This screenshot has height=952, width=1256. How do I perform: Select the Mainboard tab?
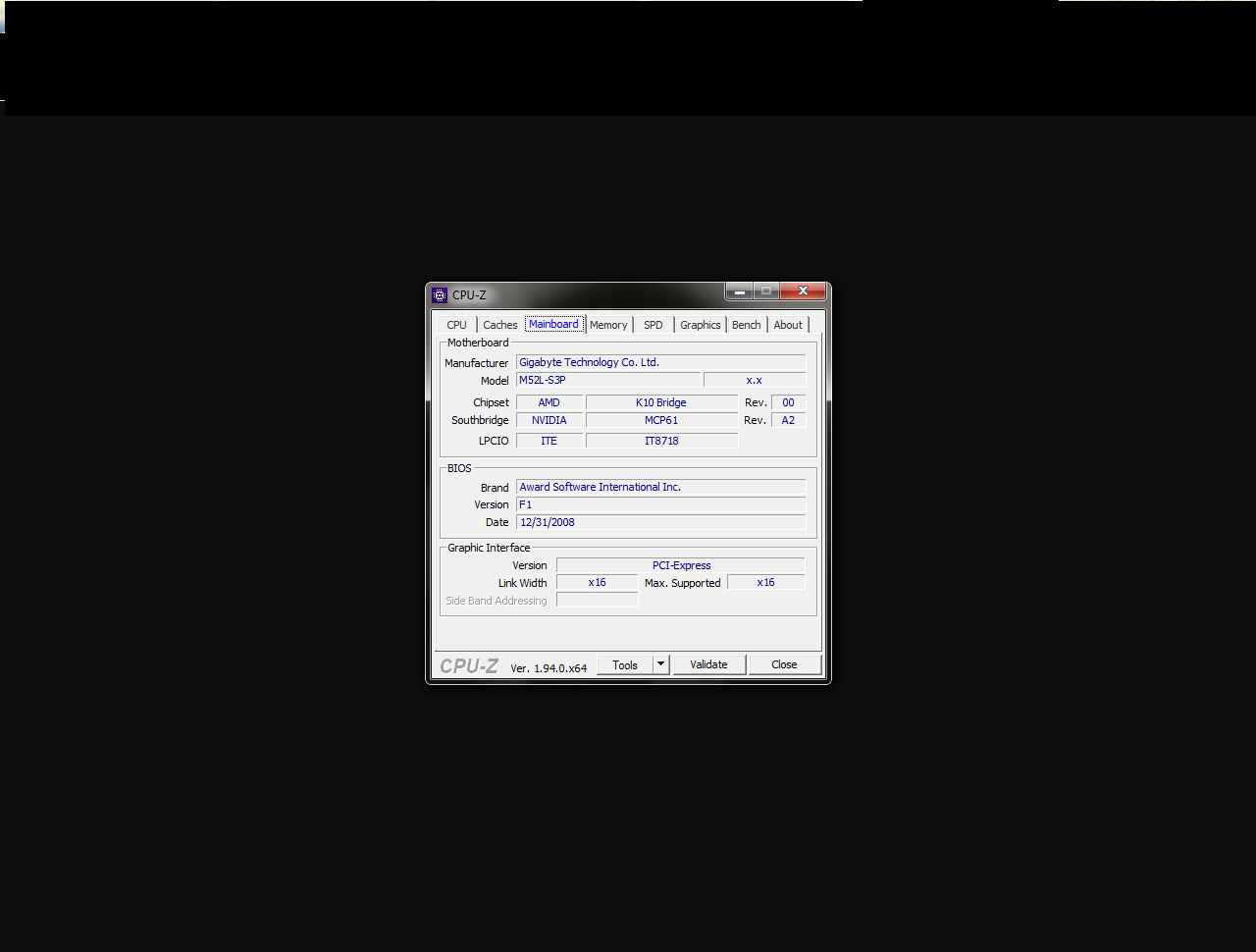pyautogui.click(x=553, y=324)
